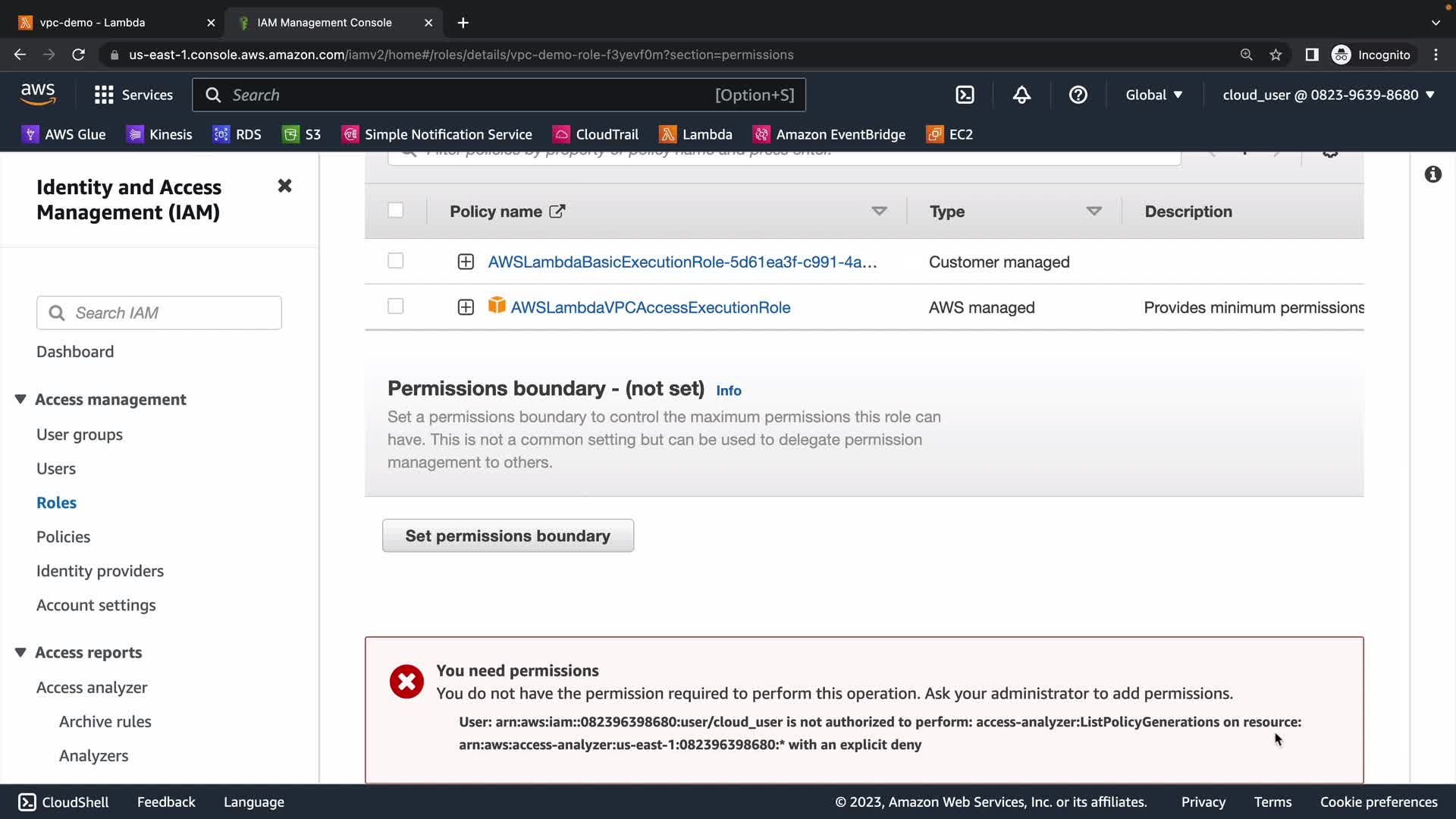Click the info circle icon at right edge
Image resolution: width=1456 pixels, height=819 pixels.
1432,174
